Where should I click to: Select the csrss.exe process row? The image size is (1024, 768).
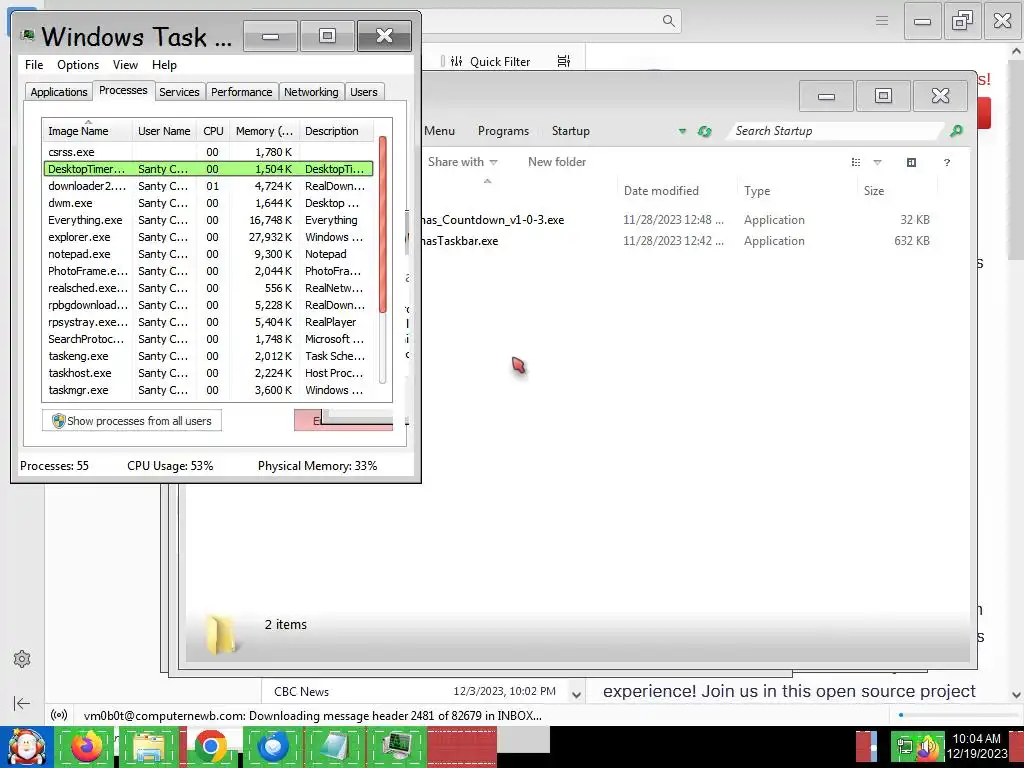point(209,152)
